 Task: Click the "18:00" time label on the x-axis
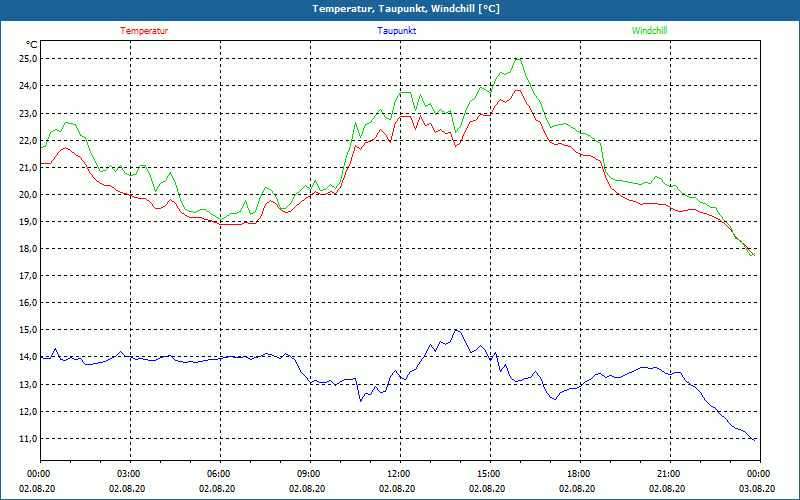click(580, 474)
